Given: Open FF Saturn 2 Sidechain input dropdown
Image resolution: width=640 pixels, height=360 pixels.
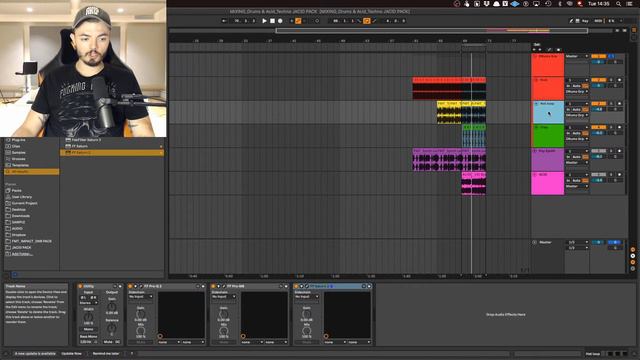Looking at the screenshot, I should (x=306, y=297).
